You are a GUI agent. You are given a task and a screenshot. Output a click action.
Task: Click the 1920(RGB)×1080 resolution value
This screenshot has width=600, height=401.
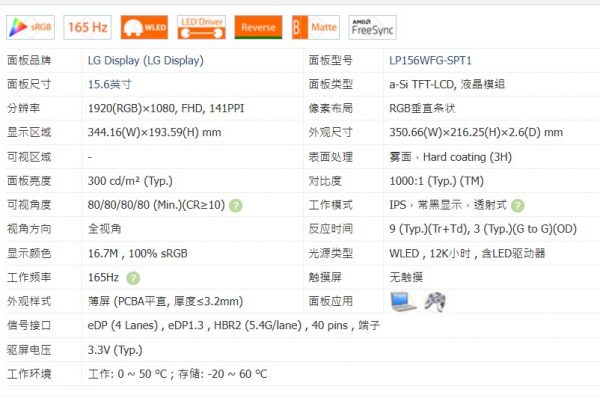pyautogui.click(x=166, y=108)
